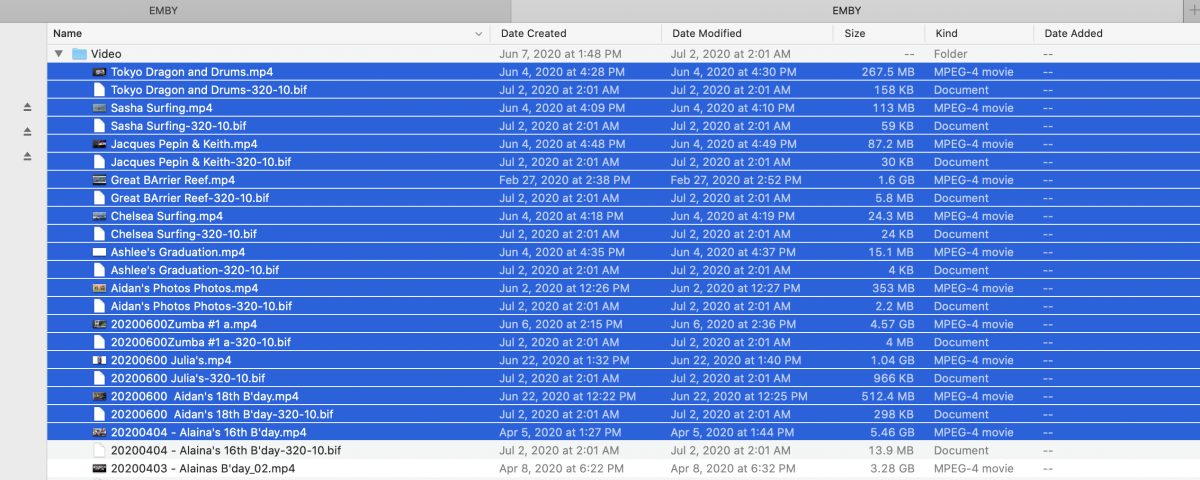The width and height of the screenshot is (1200, 480).
Task: Click 20200600Zumba #1 a.mp4 movie icon
Action: coord(99,324)
